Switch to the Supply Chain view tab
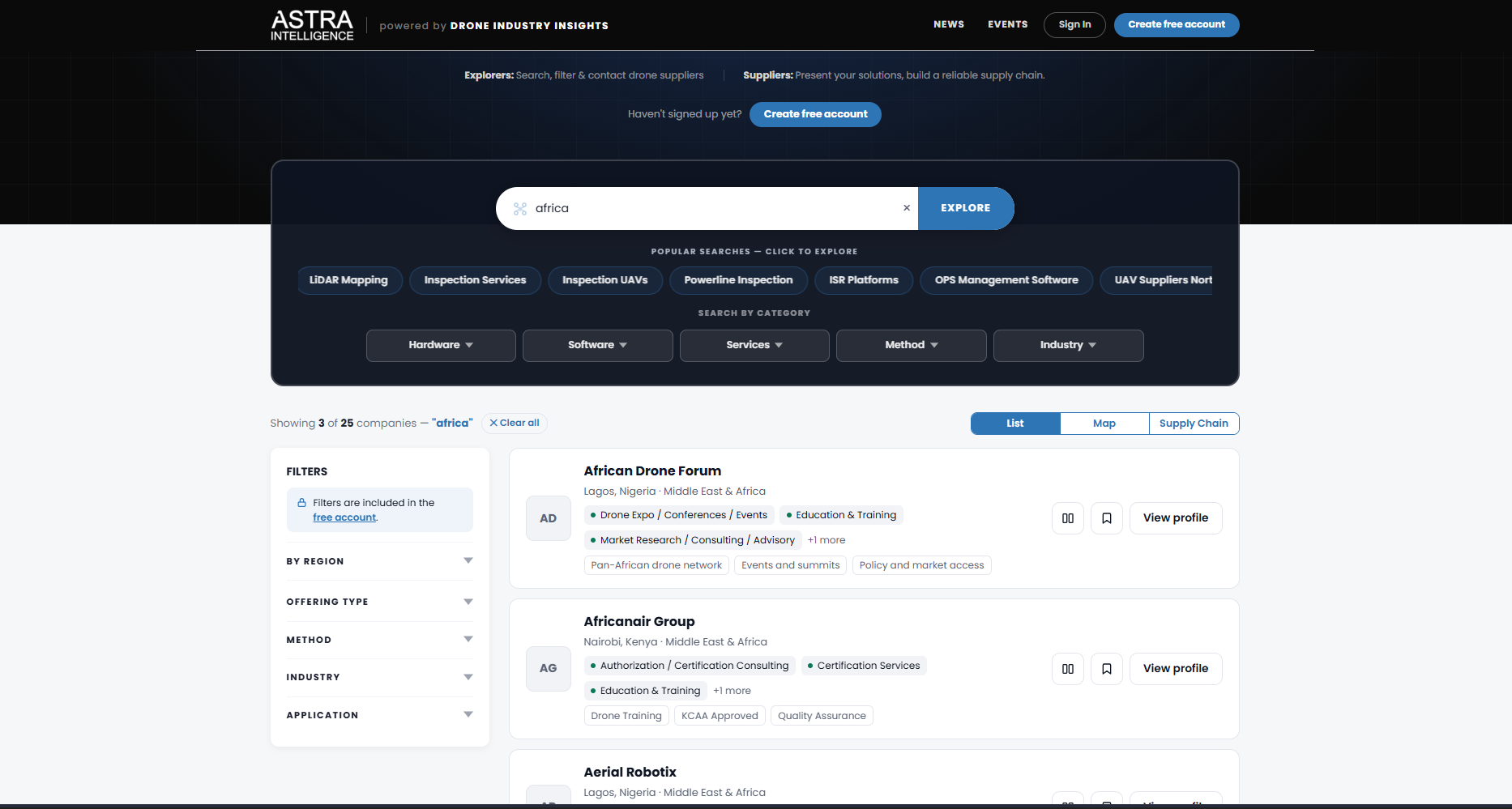This screenshot has height=809, width=1512. pyautogui.click(x=1194, y=424)
